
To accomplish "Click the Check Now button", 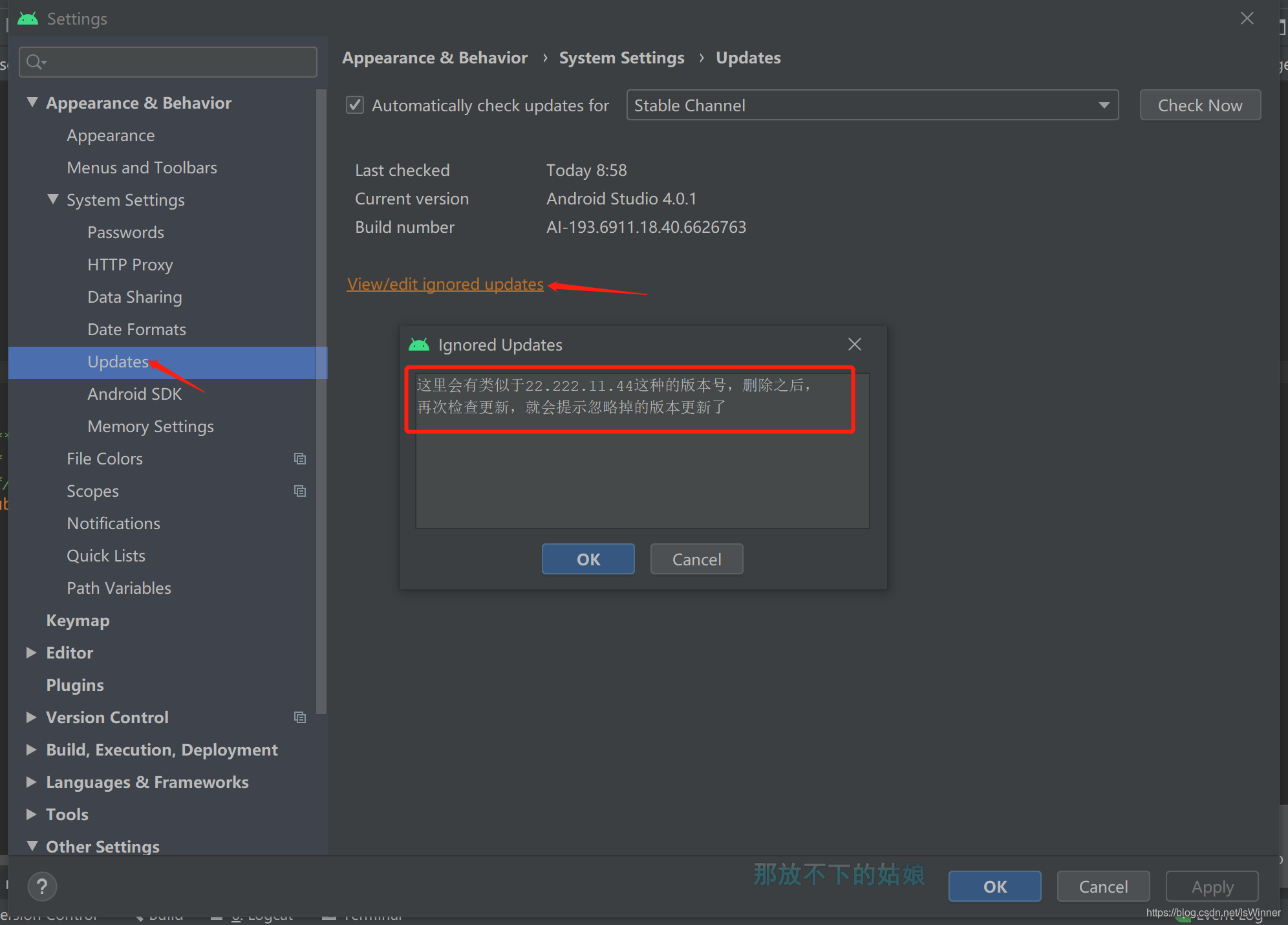I will pos(1199,105).
